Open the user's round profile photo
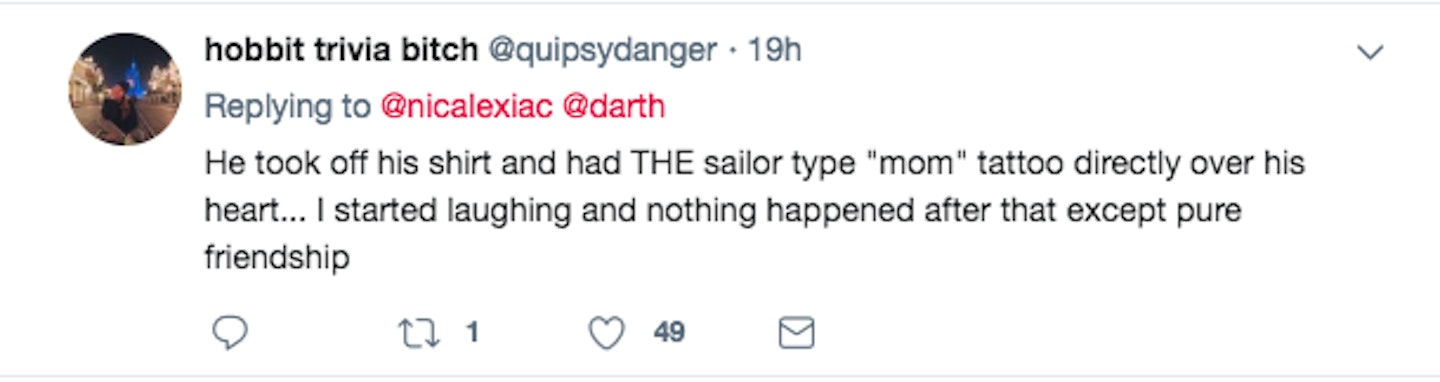1440x382 pixels. click(x=125, y=89)
